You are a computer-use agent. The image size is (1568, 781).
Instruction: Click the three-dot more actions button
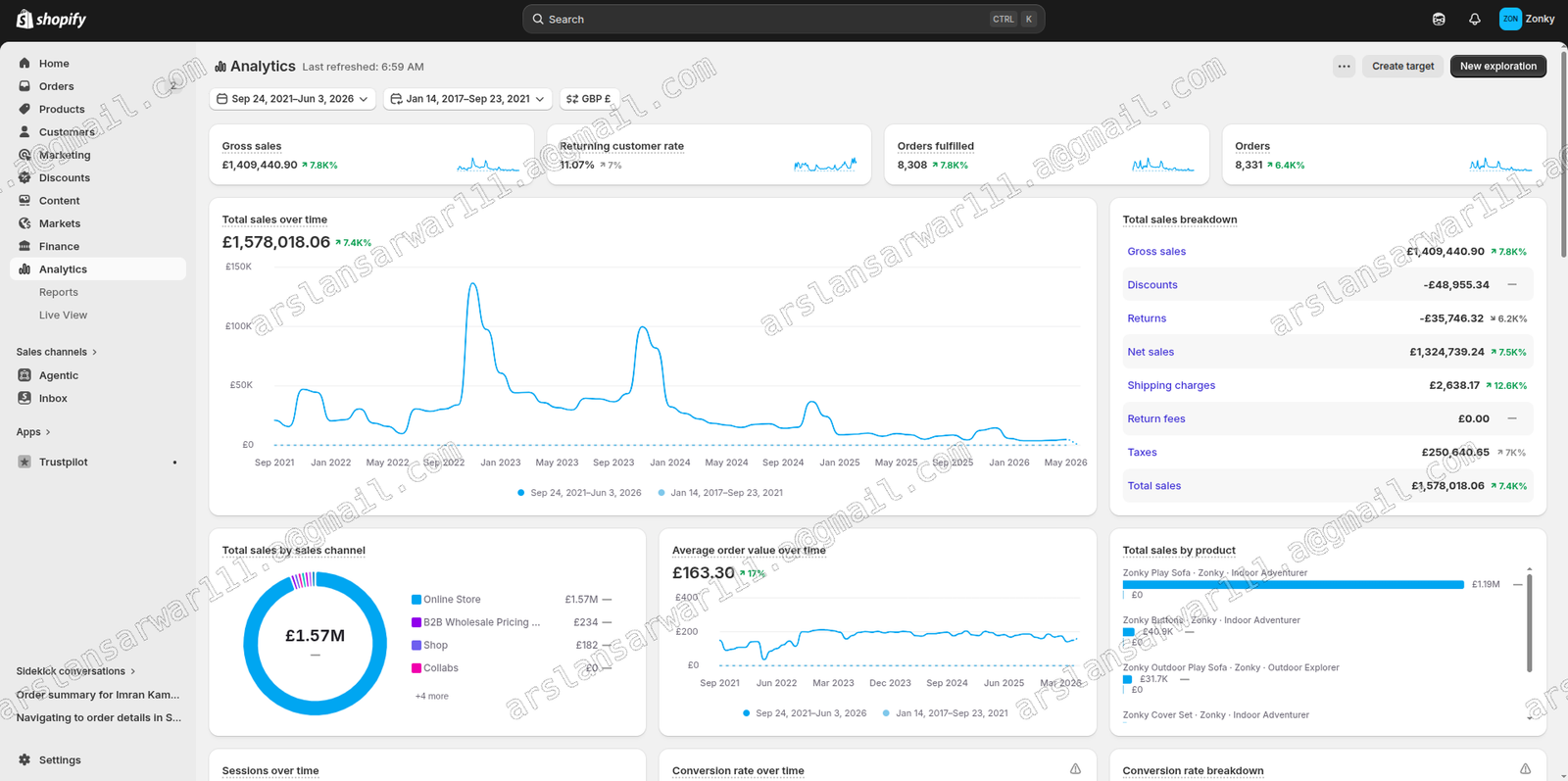[1344, 67]
